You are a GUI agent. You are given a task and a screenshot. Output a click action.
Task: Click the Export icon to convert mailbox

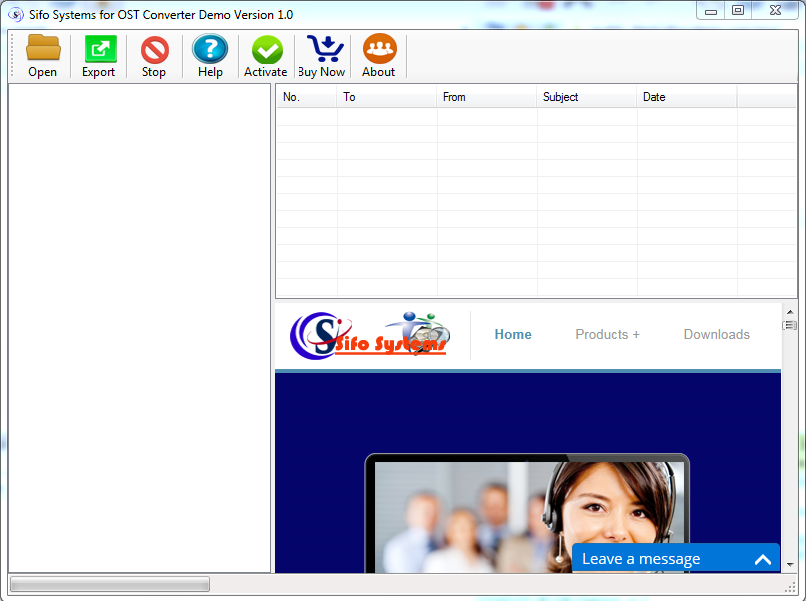pyautogui.click(x=99, y=55)
